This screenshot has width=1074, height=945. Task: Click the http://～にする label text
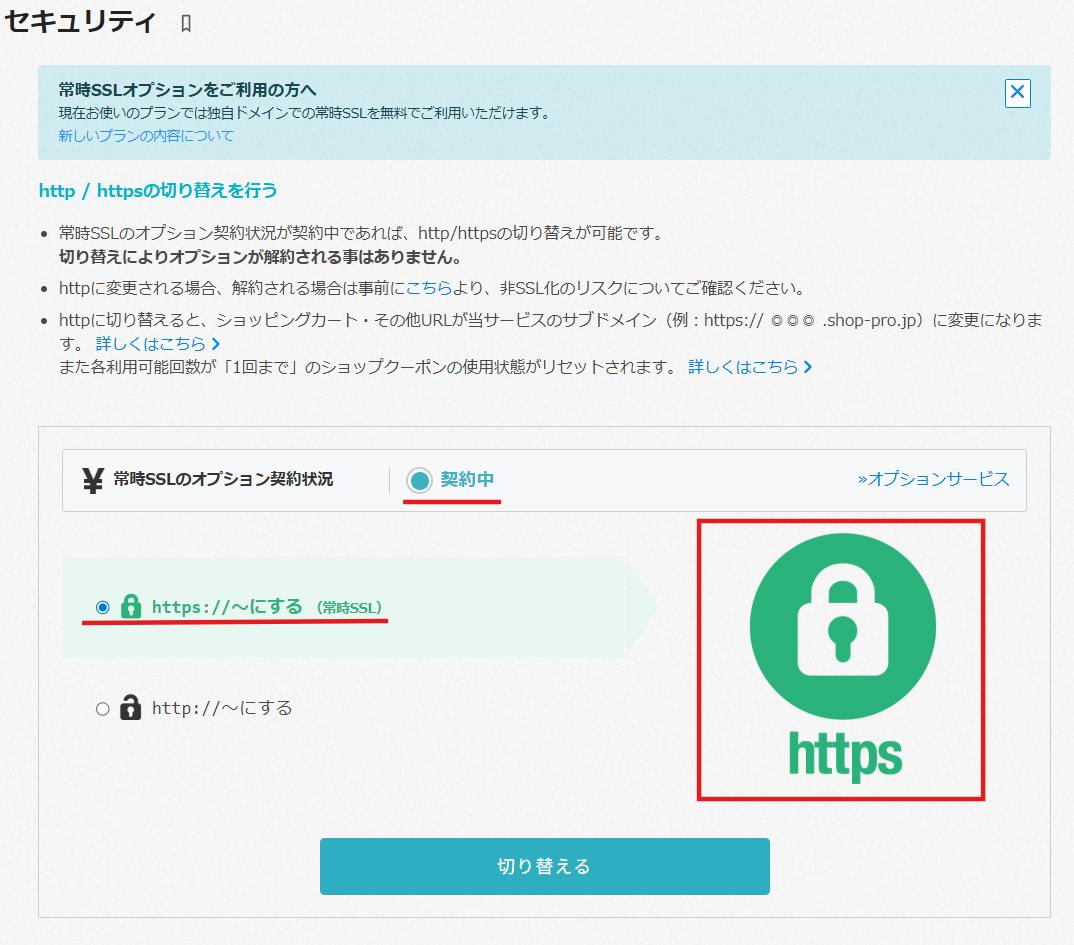(x=222, y=708)
